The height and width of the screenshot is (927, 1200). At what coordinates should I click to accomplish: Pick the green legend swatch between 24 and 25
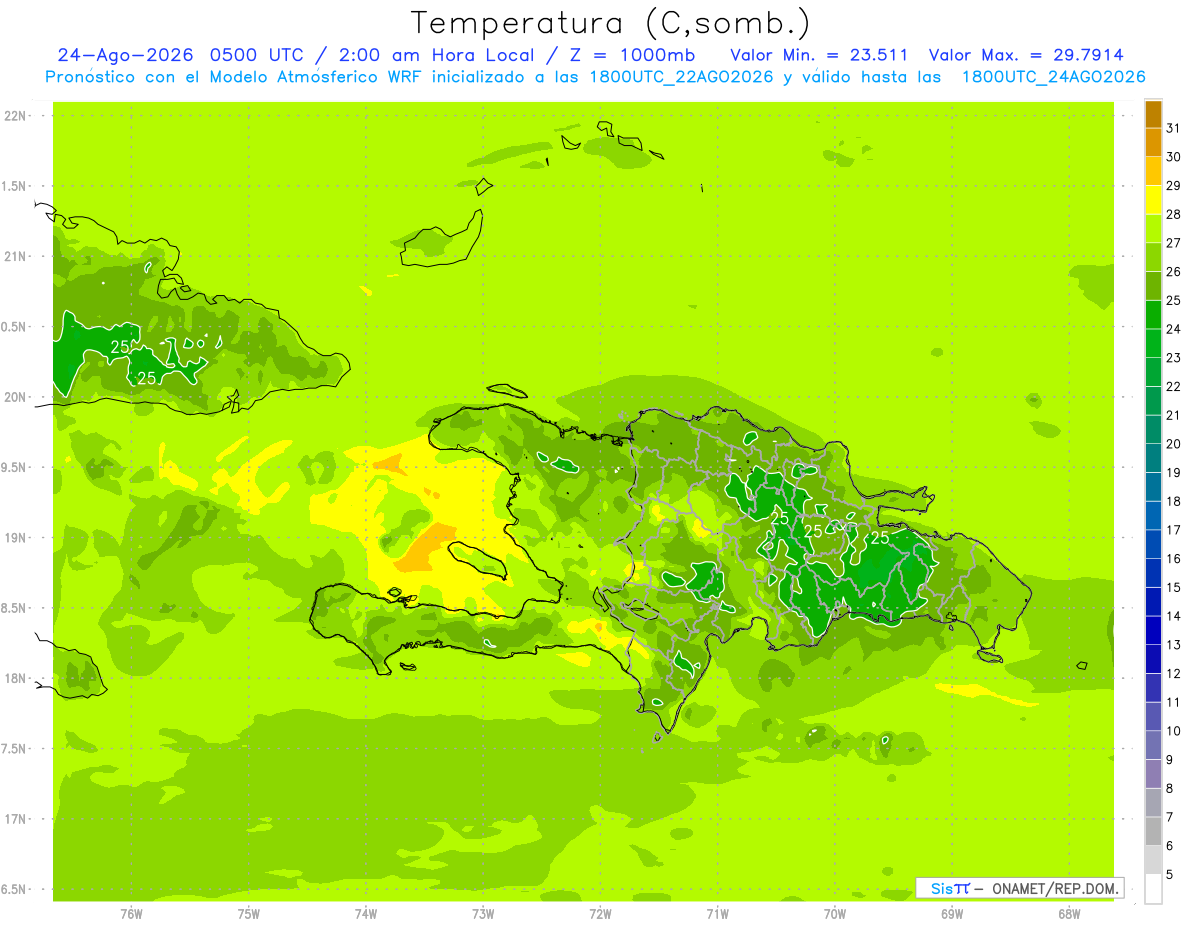coord(1153,315)
